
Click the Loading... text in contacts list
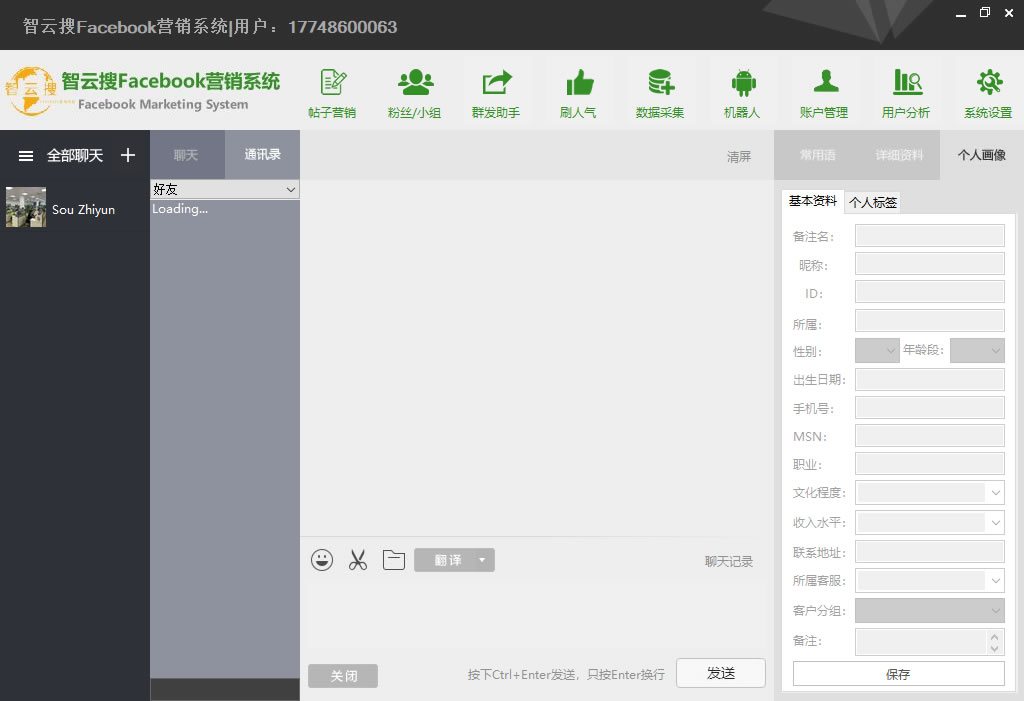pos(180,209)
